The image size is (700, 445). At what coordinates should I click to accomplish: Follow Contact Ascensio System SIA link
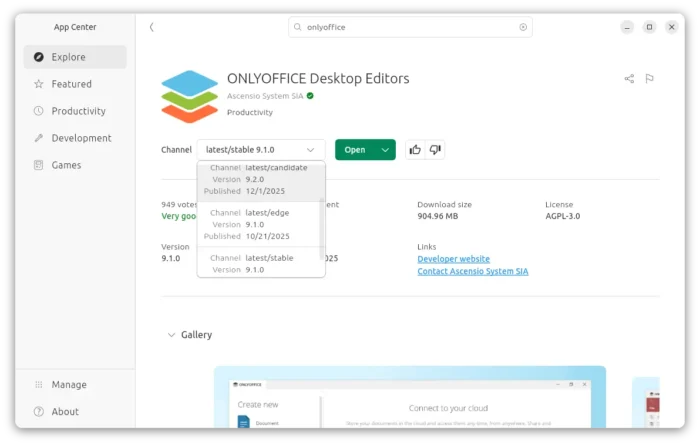tap(472, 271)
